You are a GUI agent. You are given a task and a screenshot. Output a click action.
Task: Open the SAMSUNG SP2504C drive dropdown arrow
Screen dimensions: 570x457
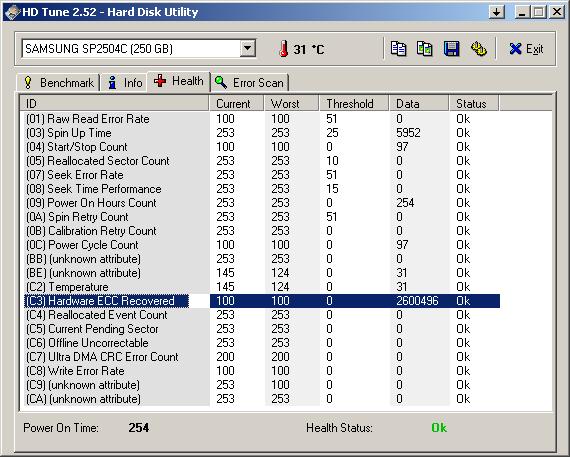[x=248, y=48]
